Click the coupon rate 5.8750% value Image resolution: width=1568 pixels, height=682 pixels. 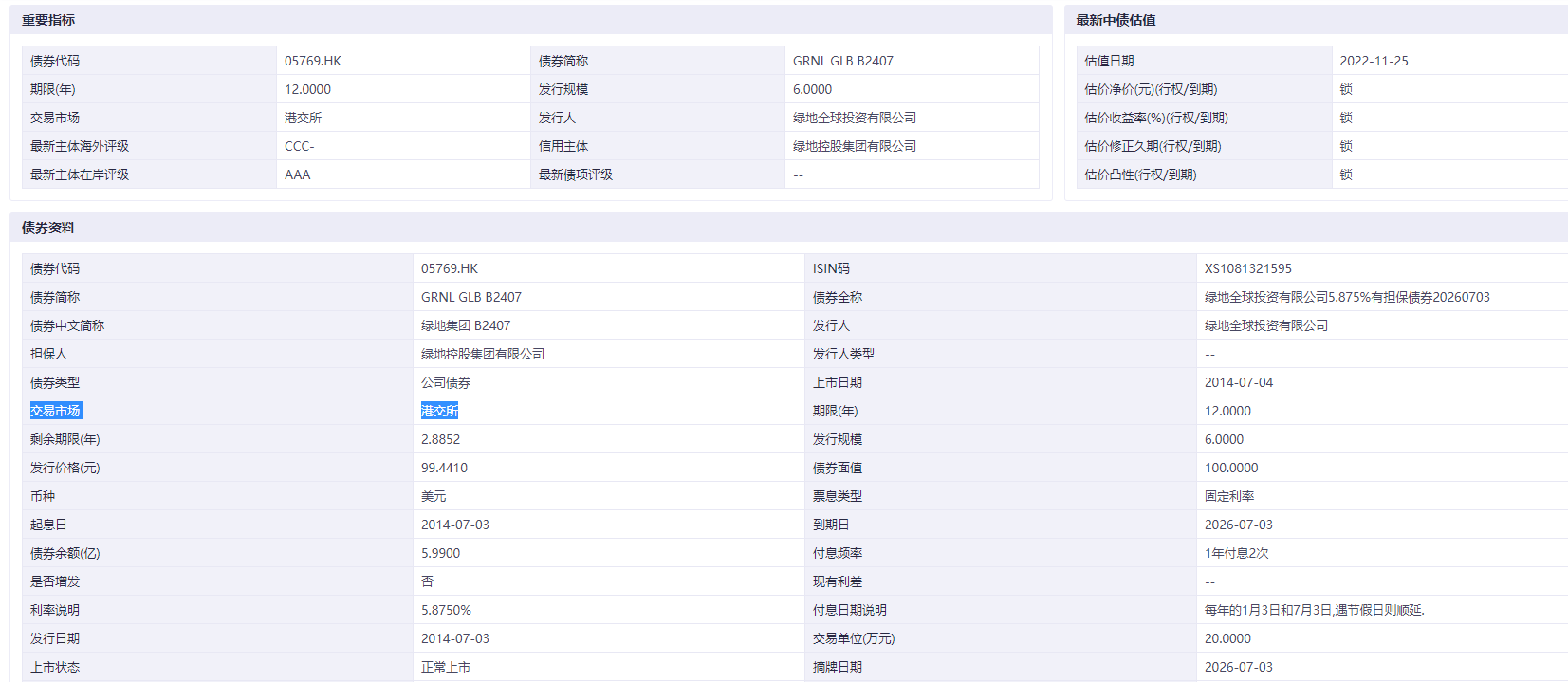click(x=446, y=610)
